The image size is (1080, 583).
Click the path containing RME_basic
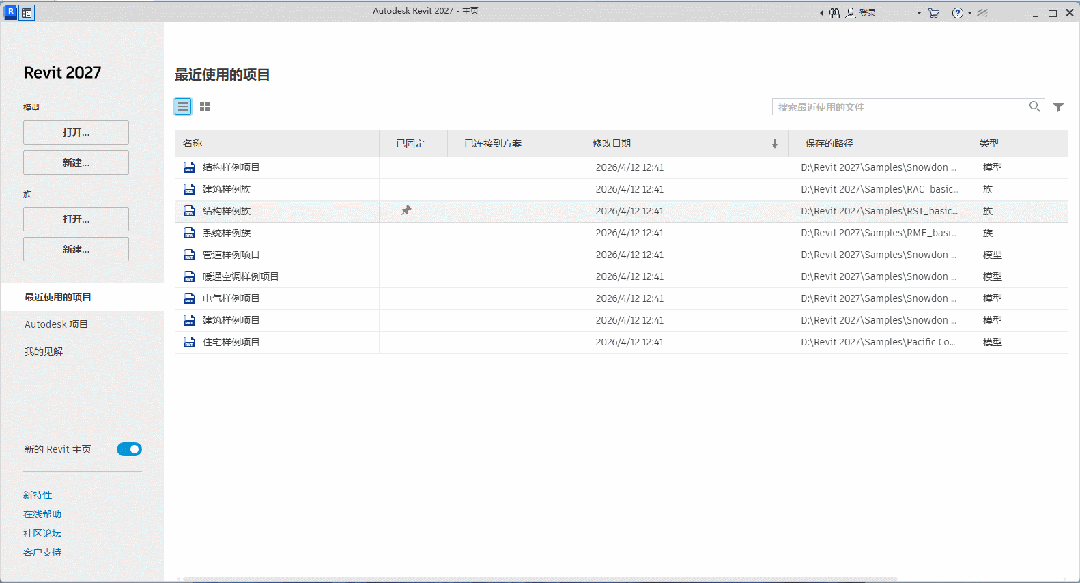coord(878,233)
